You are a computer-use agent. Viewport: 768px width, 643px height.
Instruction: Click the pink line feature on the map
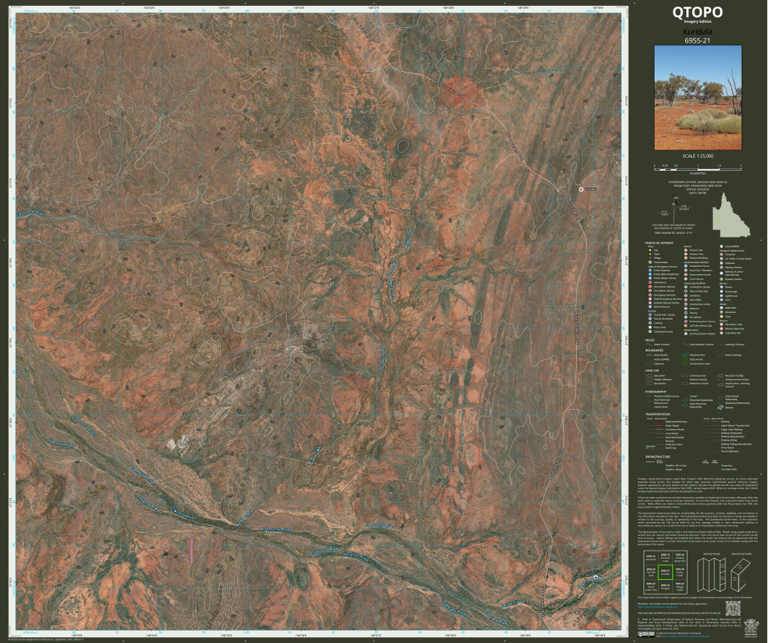click(x=192, y=551)
